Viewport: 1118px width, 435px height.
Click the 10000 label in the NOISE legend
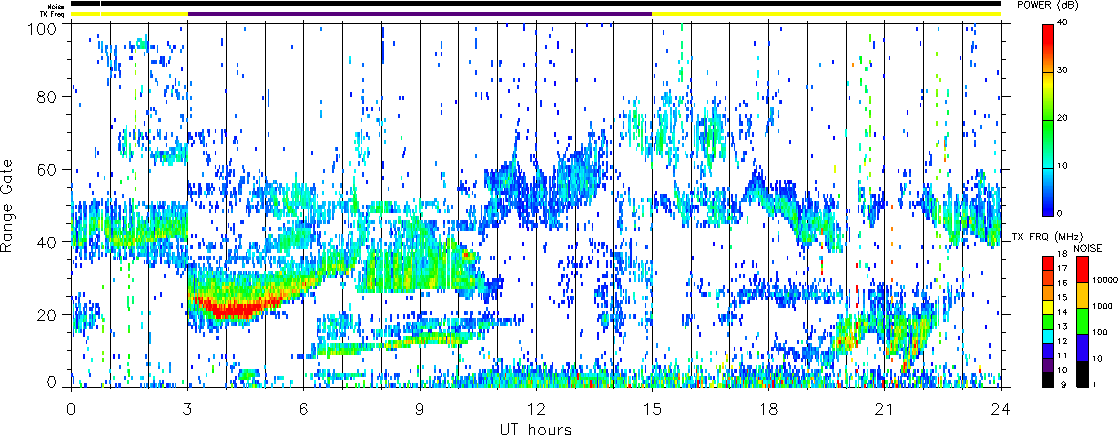coord(1105,280)
